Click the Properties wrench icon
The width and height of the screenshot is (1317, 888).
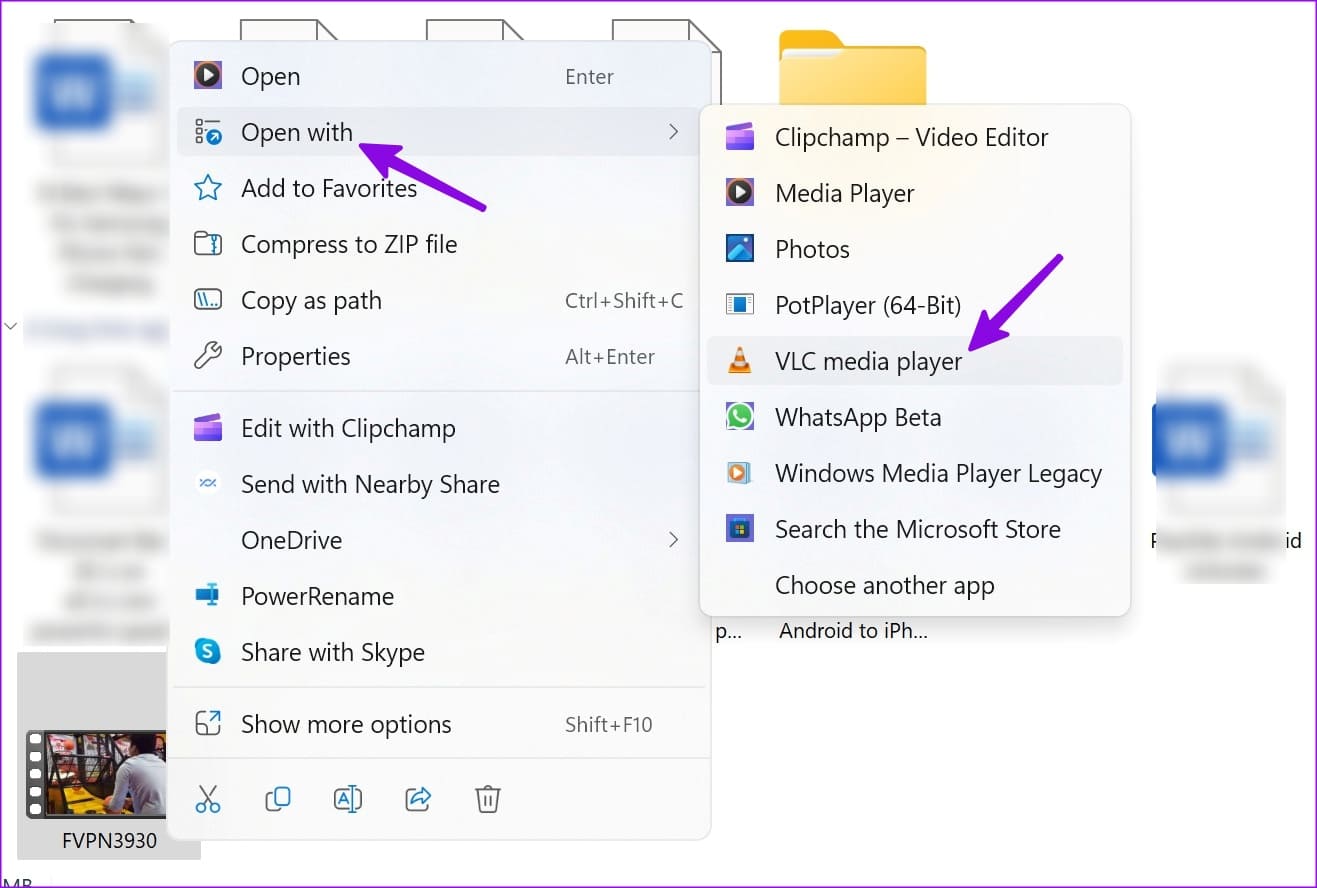(x=207, y=356)
